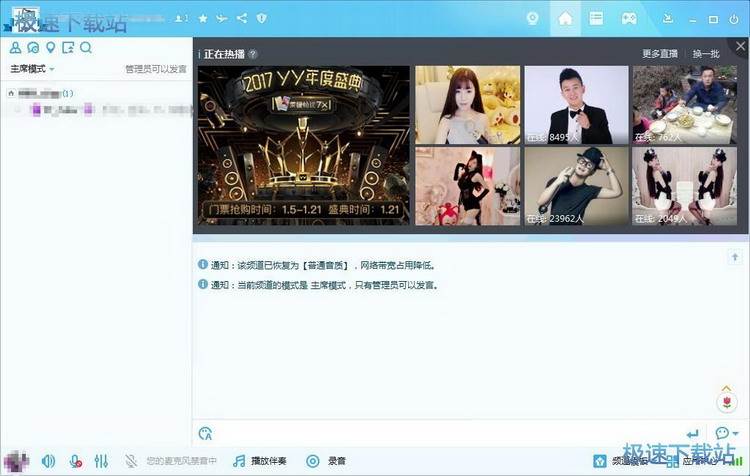Image resolution: width=750 pixels, height=476 pixels.
Task: Click the 管理员可以发言 text
Action: click(x=156, y=69)
